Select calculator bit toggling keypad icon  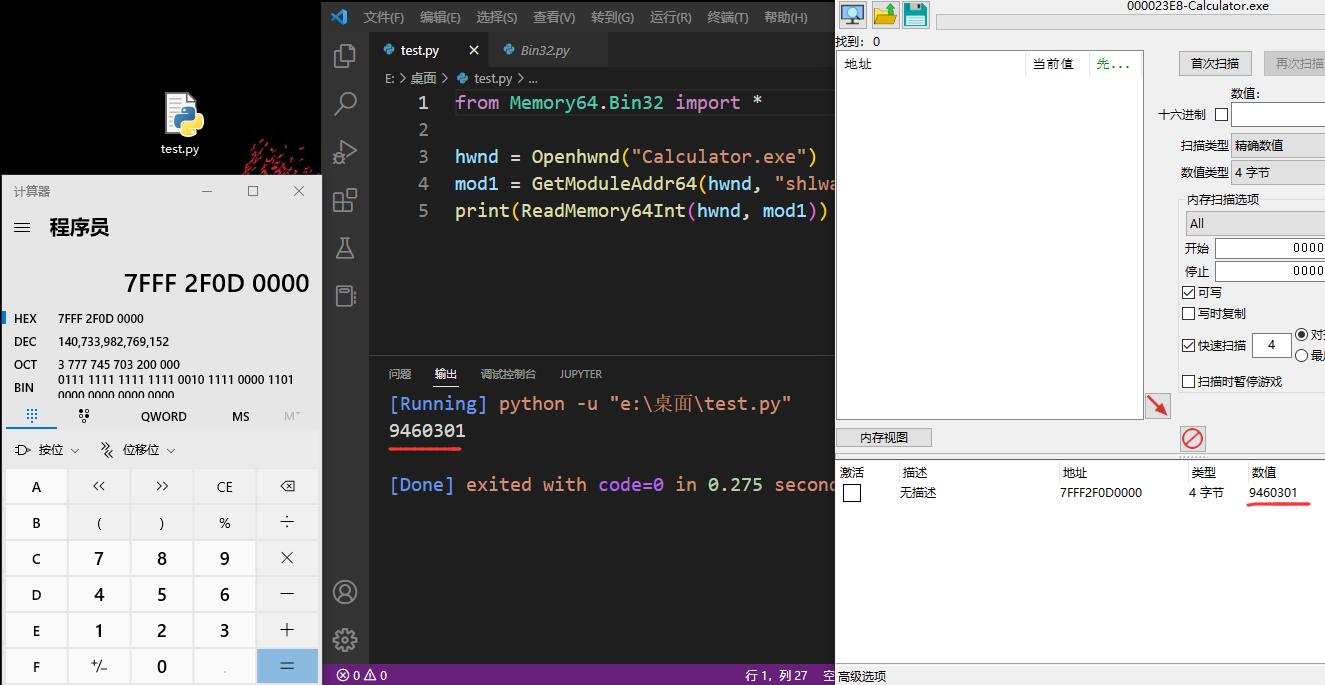(84, 416)
